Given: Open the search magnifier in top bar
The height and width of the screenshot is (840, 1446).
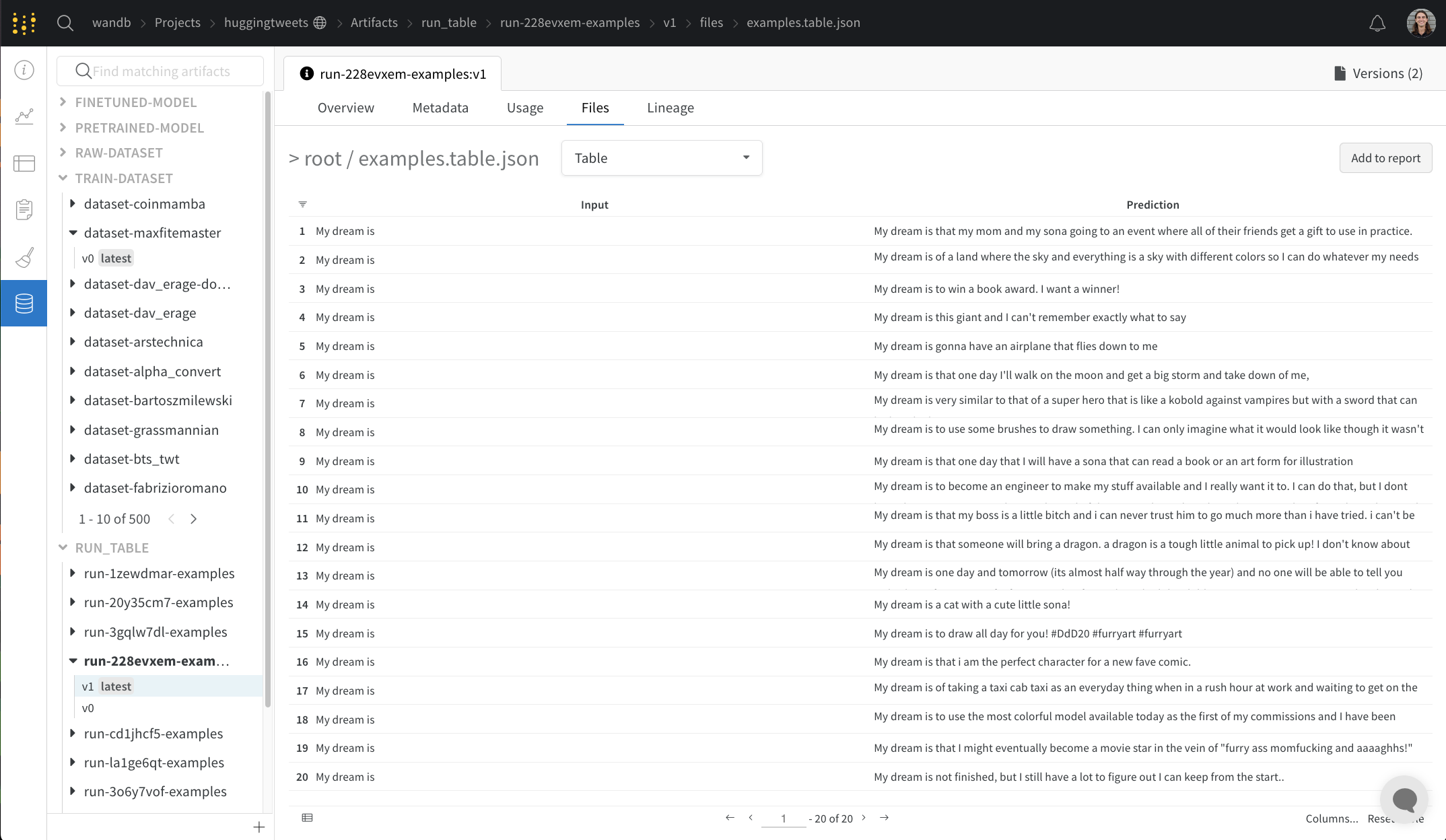Looking at the screenshot, I should click(65, 23).
